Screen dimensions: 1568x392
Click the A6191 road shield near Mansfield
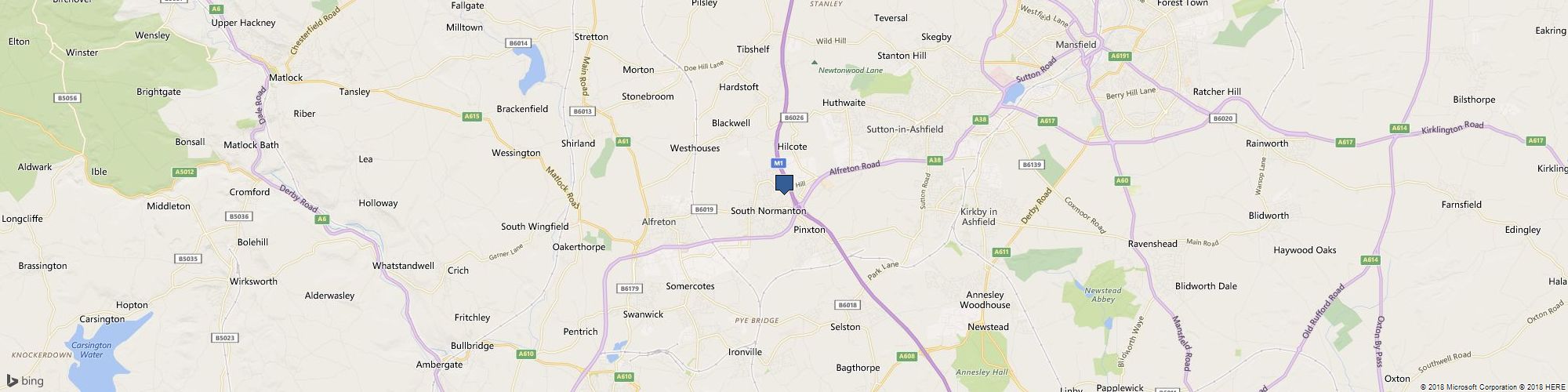coord(1120,56)
